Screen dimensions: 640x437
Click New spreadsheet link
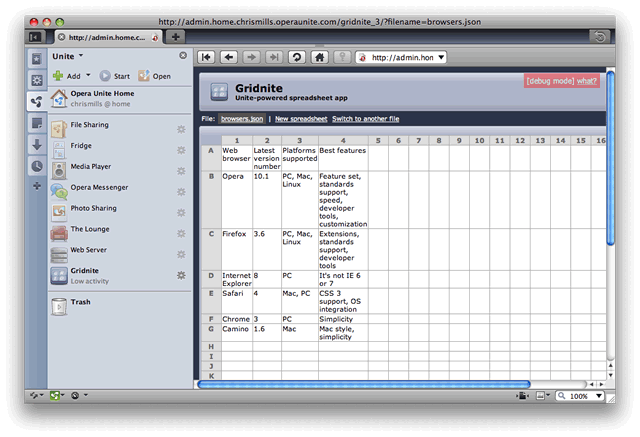tap(301, 119)
